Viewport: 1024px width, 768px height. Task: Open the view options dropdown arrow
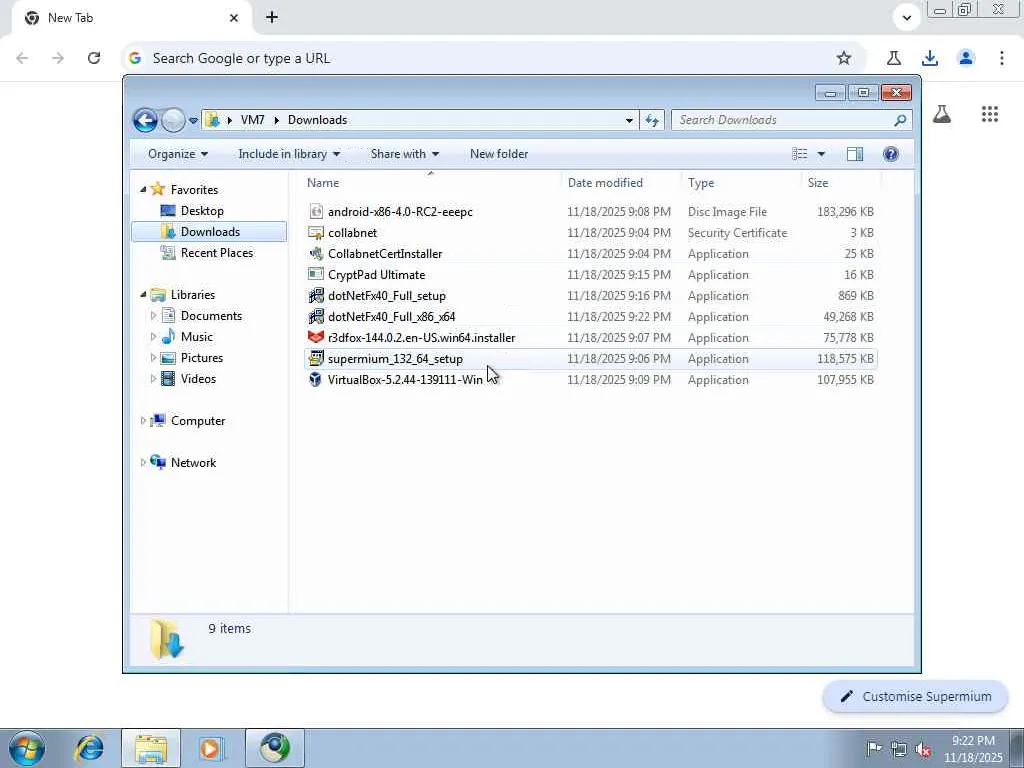click(822, 154)
